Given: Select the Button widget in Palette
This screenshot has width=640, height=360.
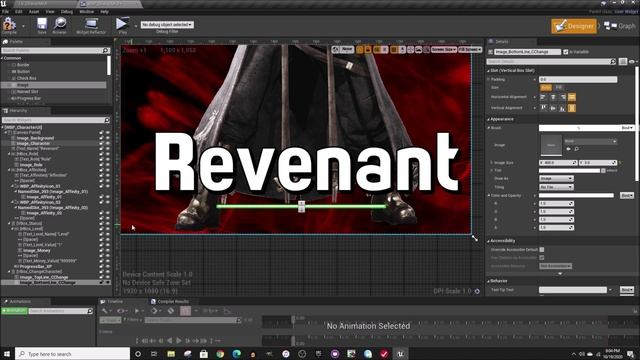Looking at the screenshot, I should [23, 71].
